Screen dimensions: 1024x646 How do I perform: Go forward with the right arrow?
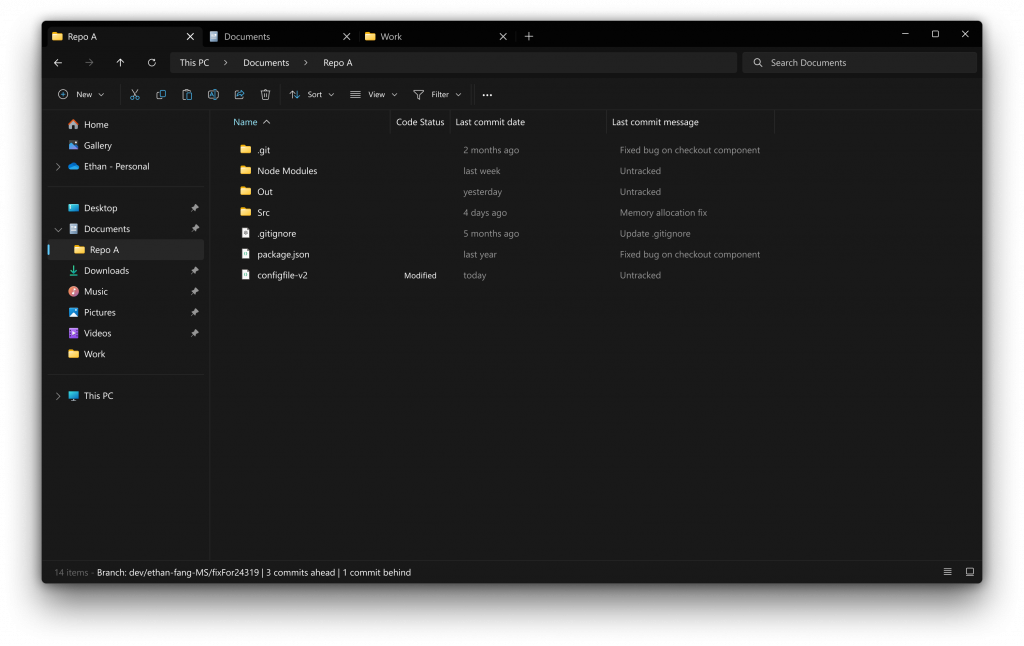89,63
